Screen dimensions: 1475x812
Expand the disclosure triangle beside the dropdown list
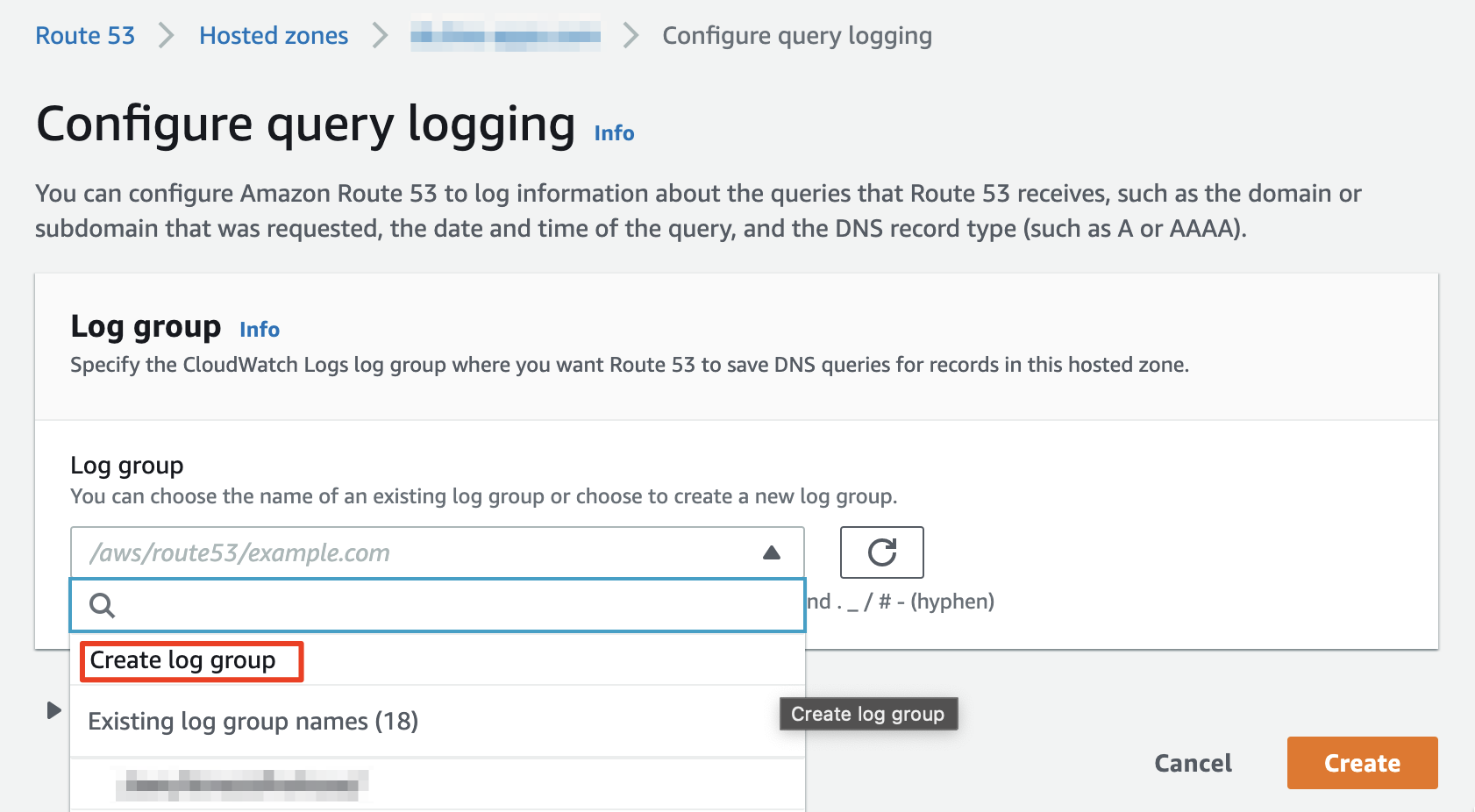(x=53, y=709)
